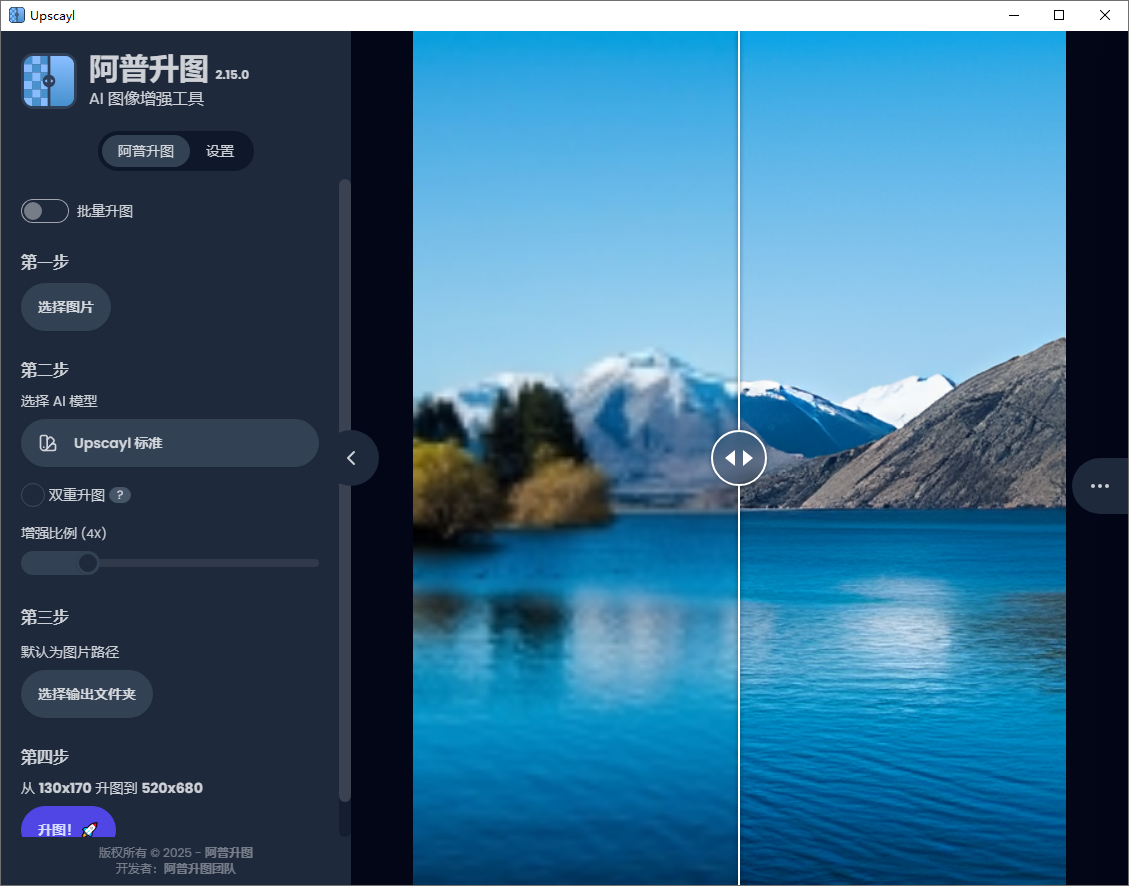The image size is (1129, 886).
Task: Click the 2.15.0 version number text
Action: [232, 75]
